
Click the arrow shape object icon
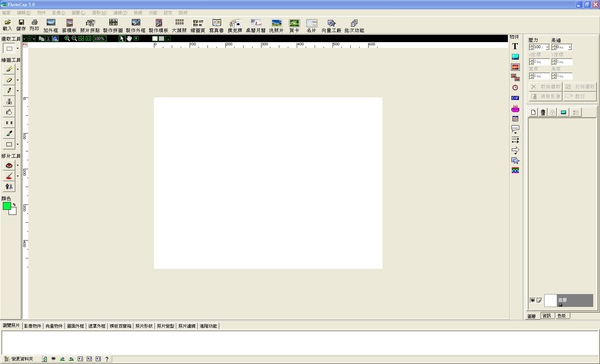tap(515, 150)
